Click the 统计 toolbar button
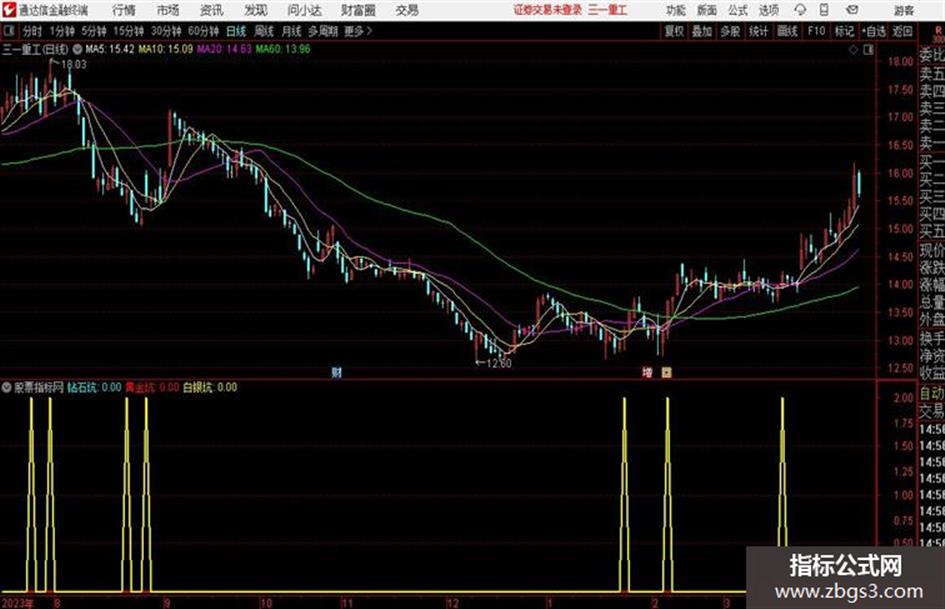This screenshot has width=945, height=609. [x=758, y=31]
